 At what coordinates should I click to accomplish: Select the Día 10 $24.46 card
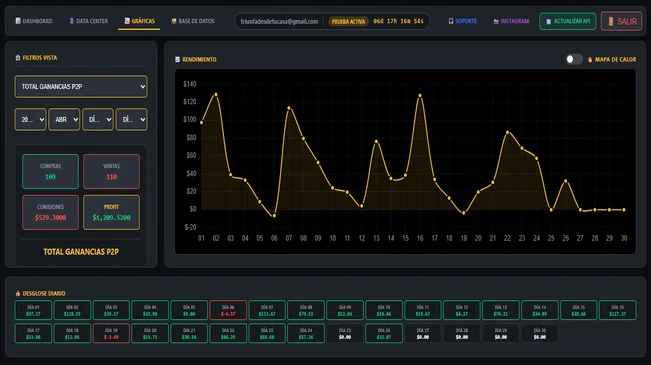click(384, 310)
